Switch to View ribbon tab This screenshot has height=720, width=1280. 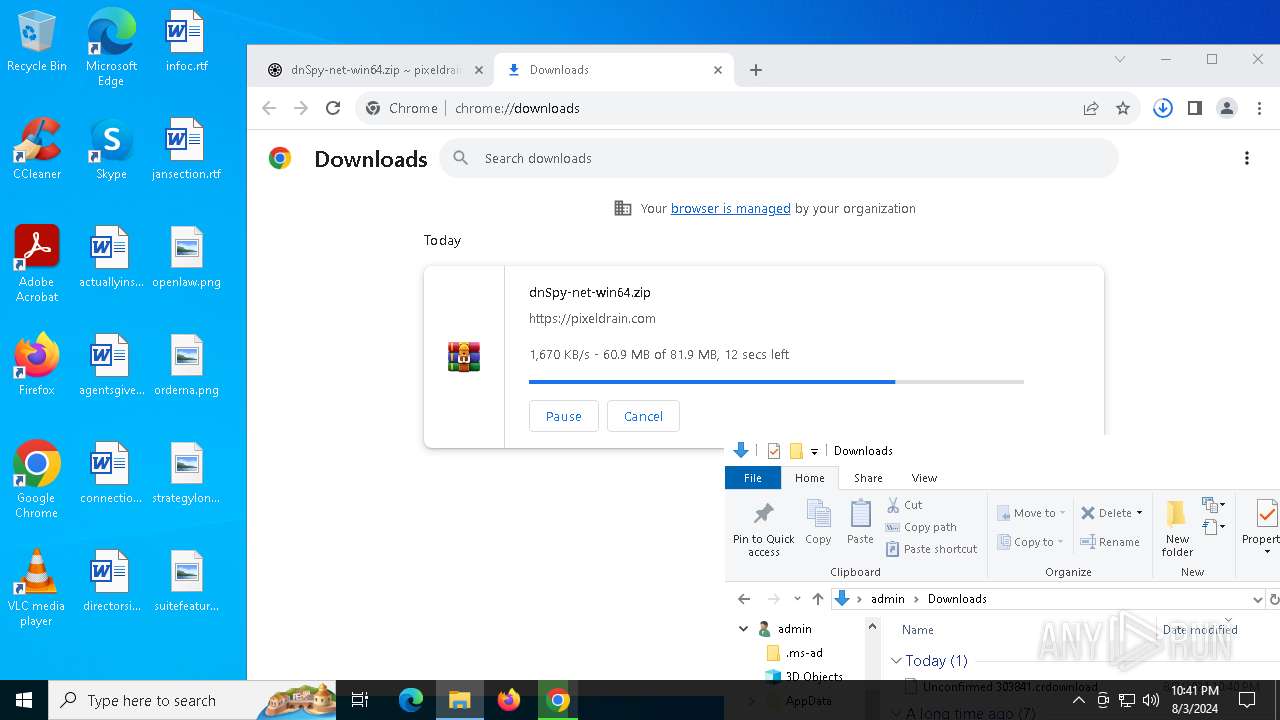(924, 478)
